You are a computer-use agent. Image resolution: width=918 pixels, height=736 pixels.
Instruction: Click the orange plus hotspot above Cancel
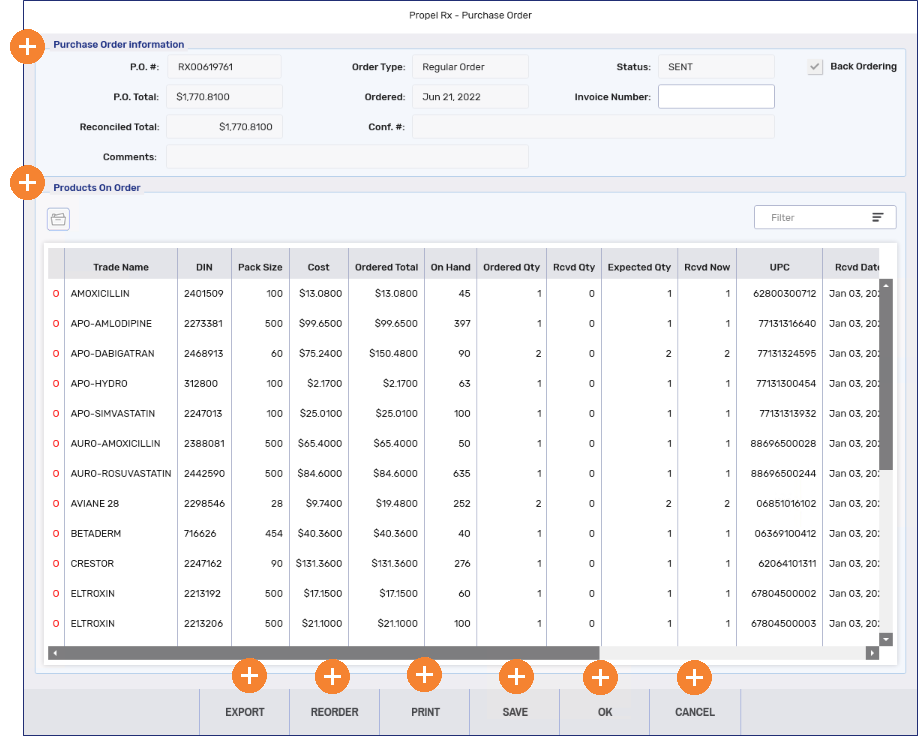(694, 677)
